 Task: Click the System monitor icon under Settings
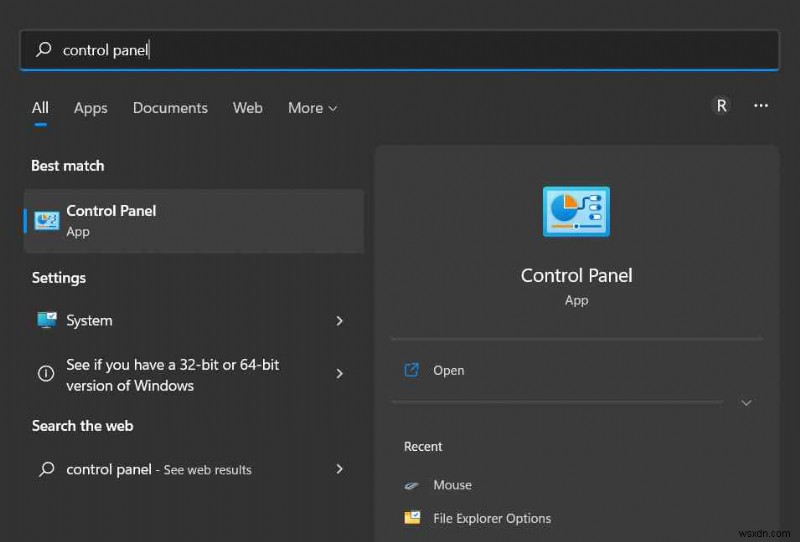click(46, 320)
